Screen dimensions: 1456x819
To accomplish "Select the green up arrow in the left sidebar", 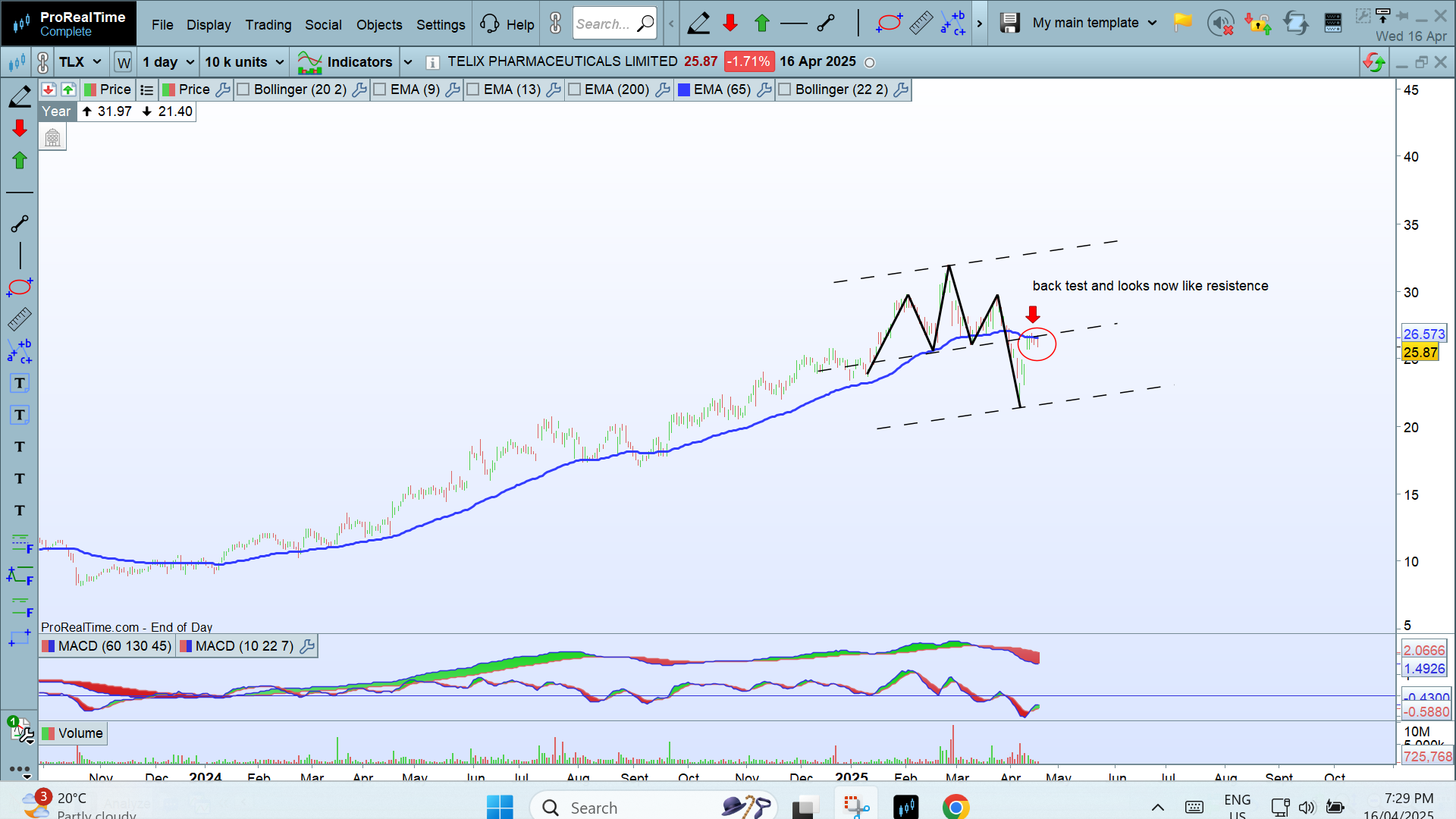I will tap(20, 160).
